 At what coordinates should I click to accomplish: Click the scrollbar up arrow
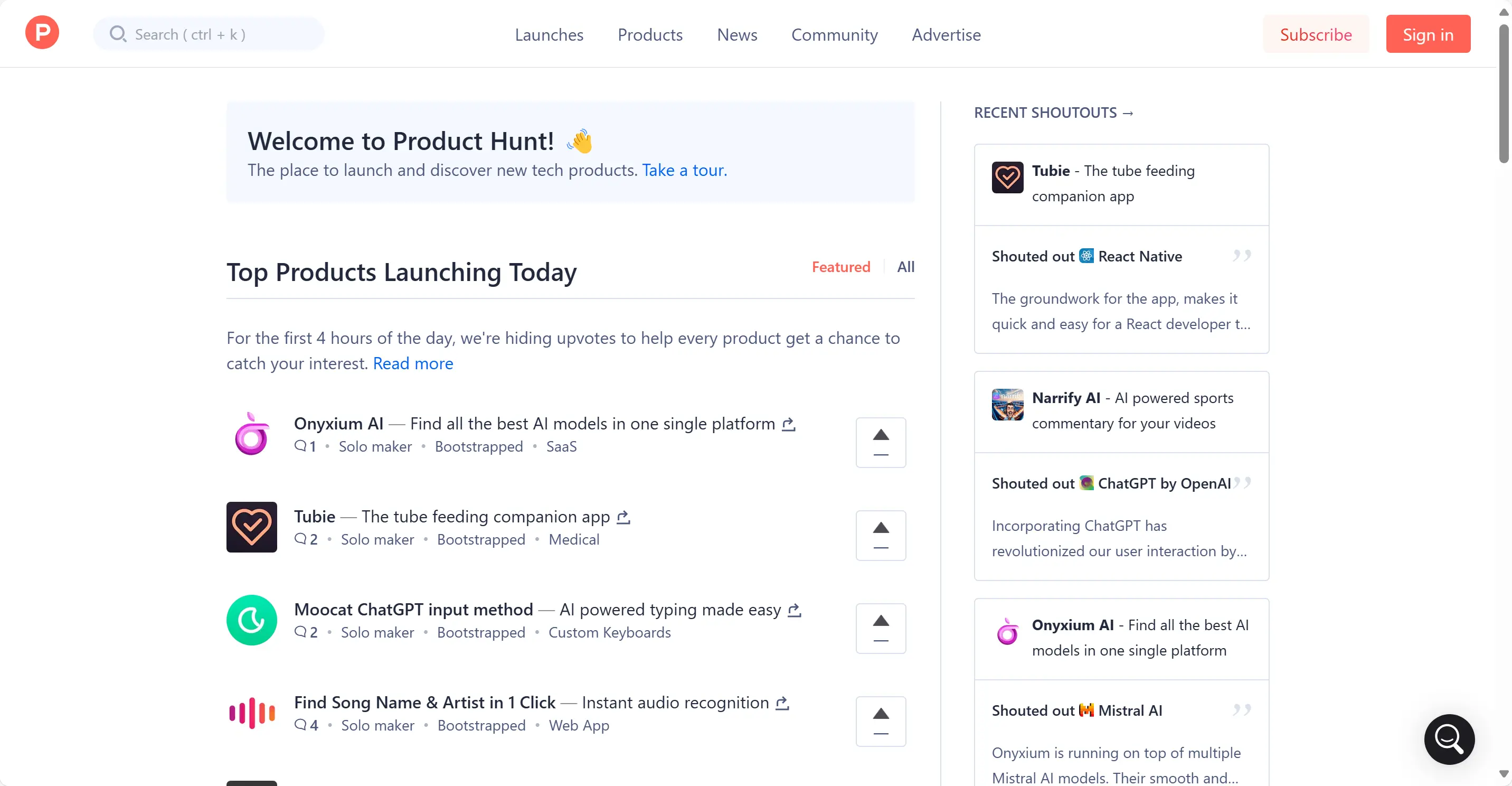pos(1503,12)
